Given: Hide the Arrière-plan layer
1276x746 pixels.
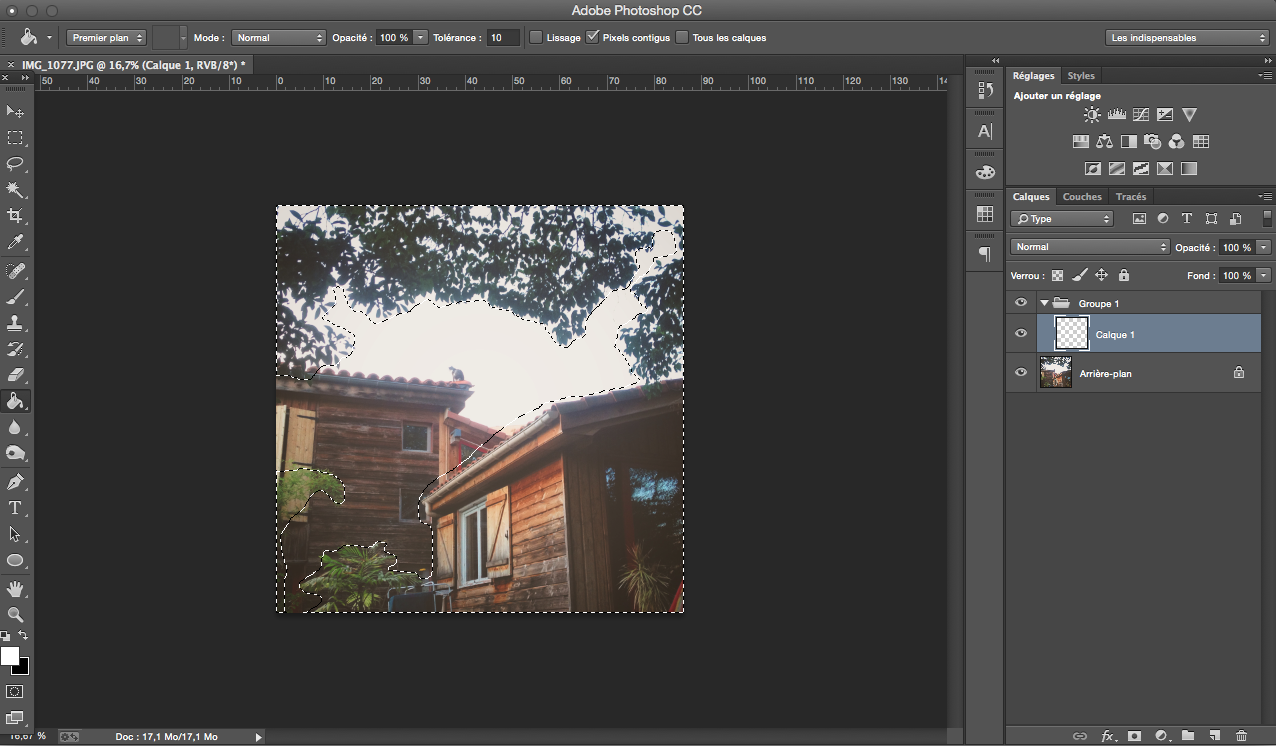Looking at the screenshot, I should click(1021, 373).
